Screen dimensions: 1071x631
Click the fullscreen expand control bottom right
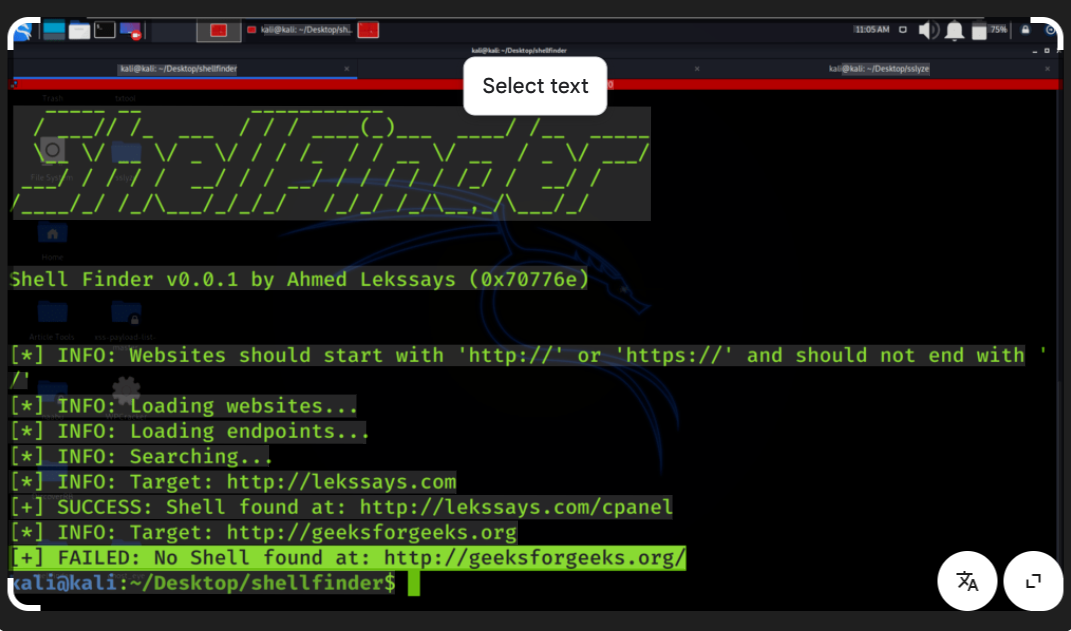[x=1033, y=581]
